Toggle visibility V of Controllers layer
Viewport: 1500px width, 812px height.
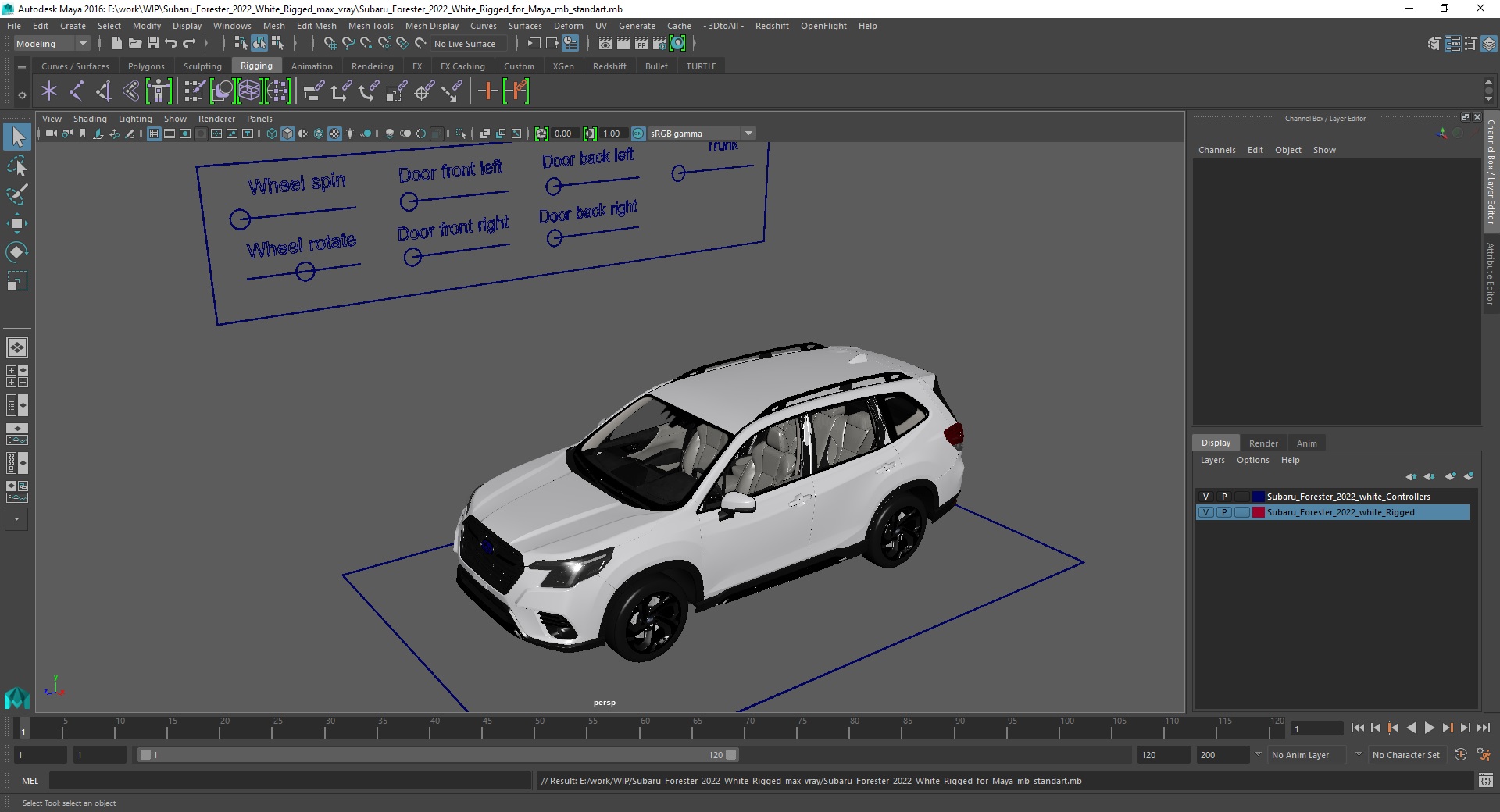point(1205,497)
